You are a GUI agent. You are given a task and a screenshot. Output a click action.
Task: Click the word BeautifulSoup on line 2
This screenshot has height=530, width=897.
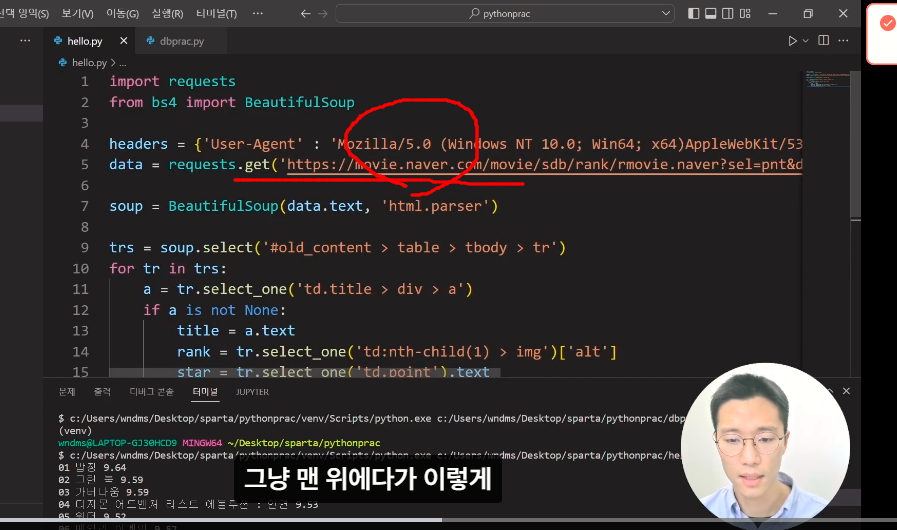click(299, 102)
